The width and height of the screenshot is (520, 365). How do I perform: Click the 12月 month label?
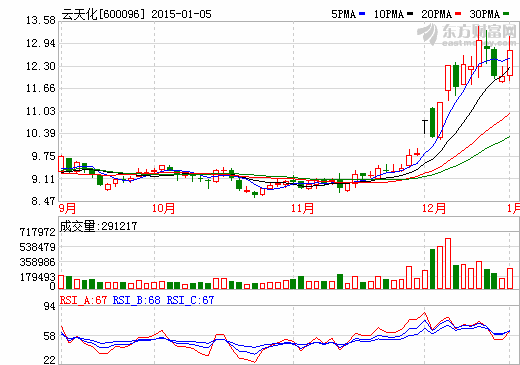434,208
